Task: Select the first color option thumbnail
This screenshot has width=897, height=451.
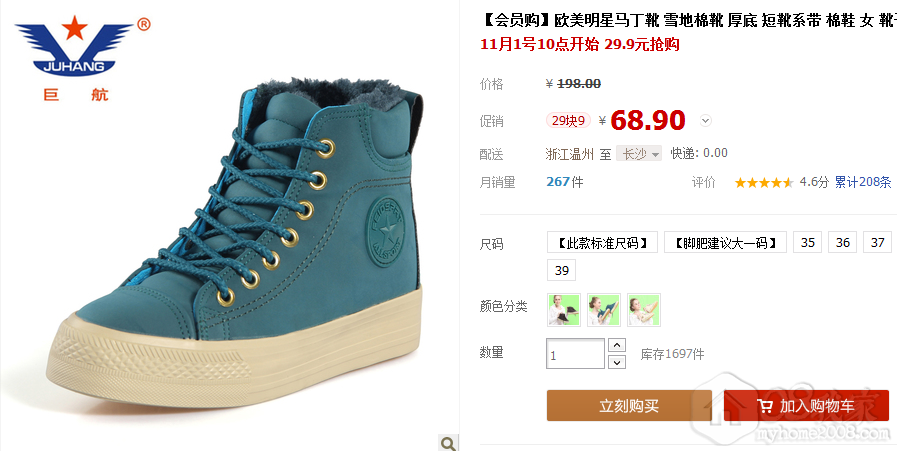Action: pos(564,310)
